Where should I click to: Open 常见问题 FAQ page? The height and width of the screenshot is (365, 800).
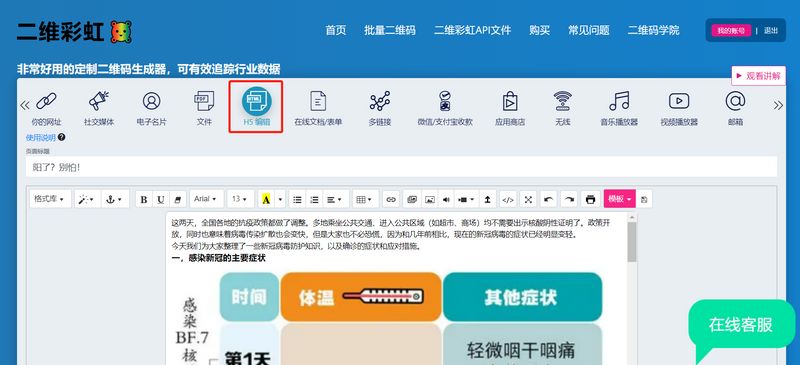(589, 30)
